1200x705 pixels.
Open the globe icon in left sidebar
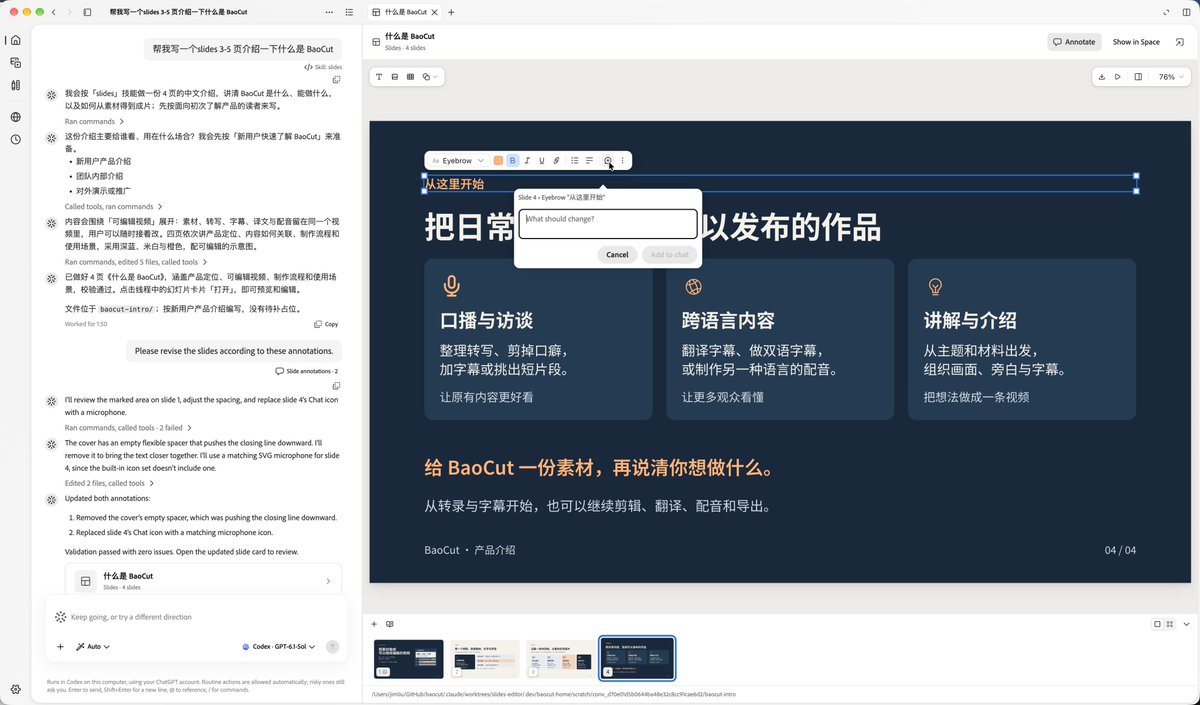tap(15, 117)
